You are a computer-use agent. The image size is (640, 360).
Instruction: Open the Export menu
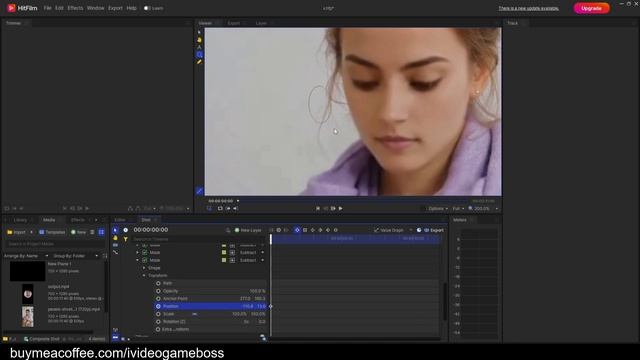click(115, 8)
